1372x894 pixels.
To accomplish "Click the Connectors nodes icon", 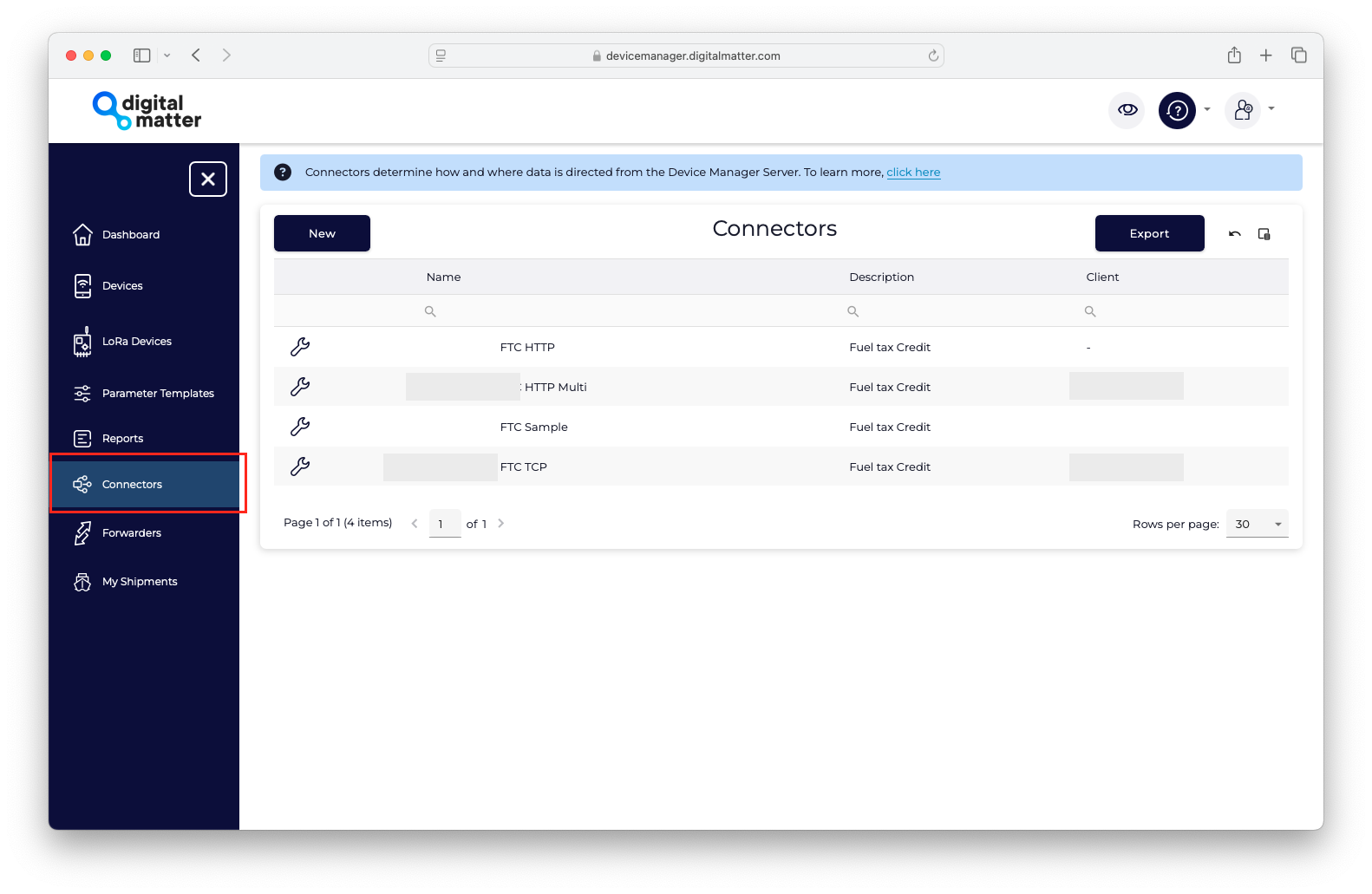I will tap(82, 485).
